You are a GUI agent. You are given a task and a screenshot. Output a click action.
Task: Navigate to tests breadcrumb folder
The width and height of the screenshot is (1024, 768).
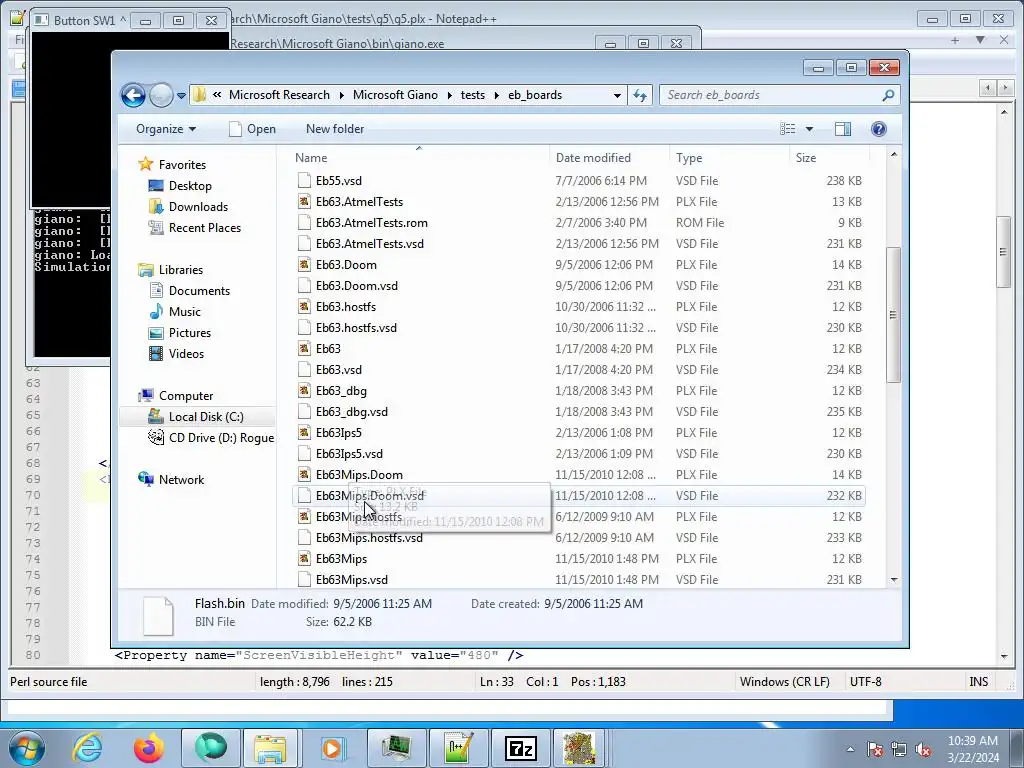[x=473, y=95]
